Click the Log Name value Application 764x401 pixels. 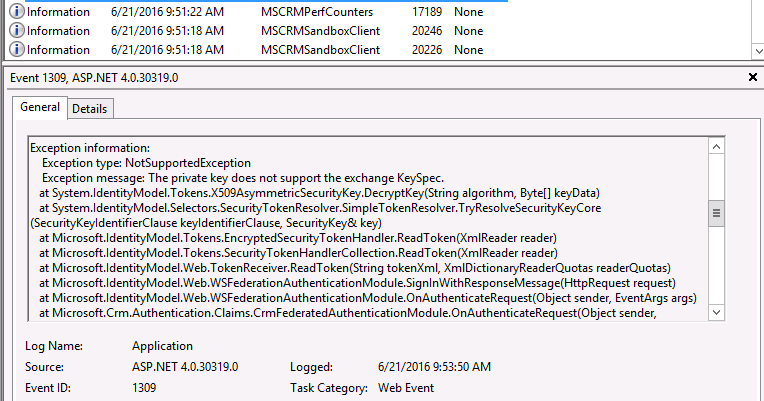pyautogui.click(x=162, y=345)
